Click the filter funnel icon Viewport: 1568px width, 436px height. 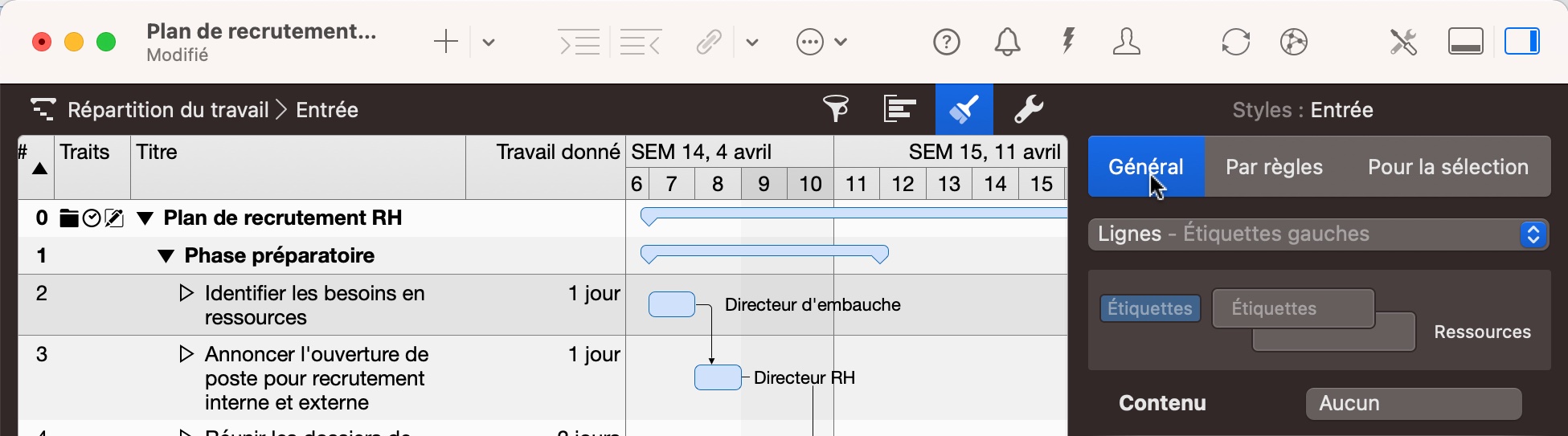(x=836, y=109)
